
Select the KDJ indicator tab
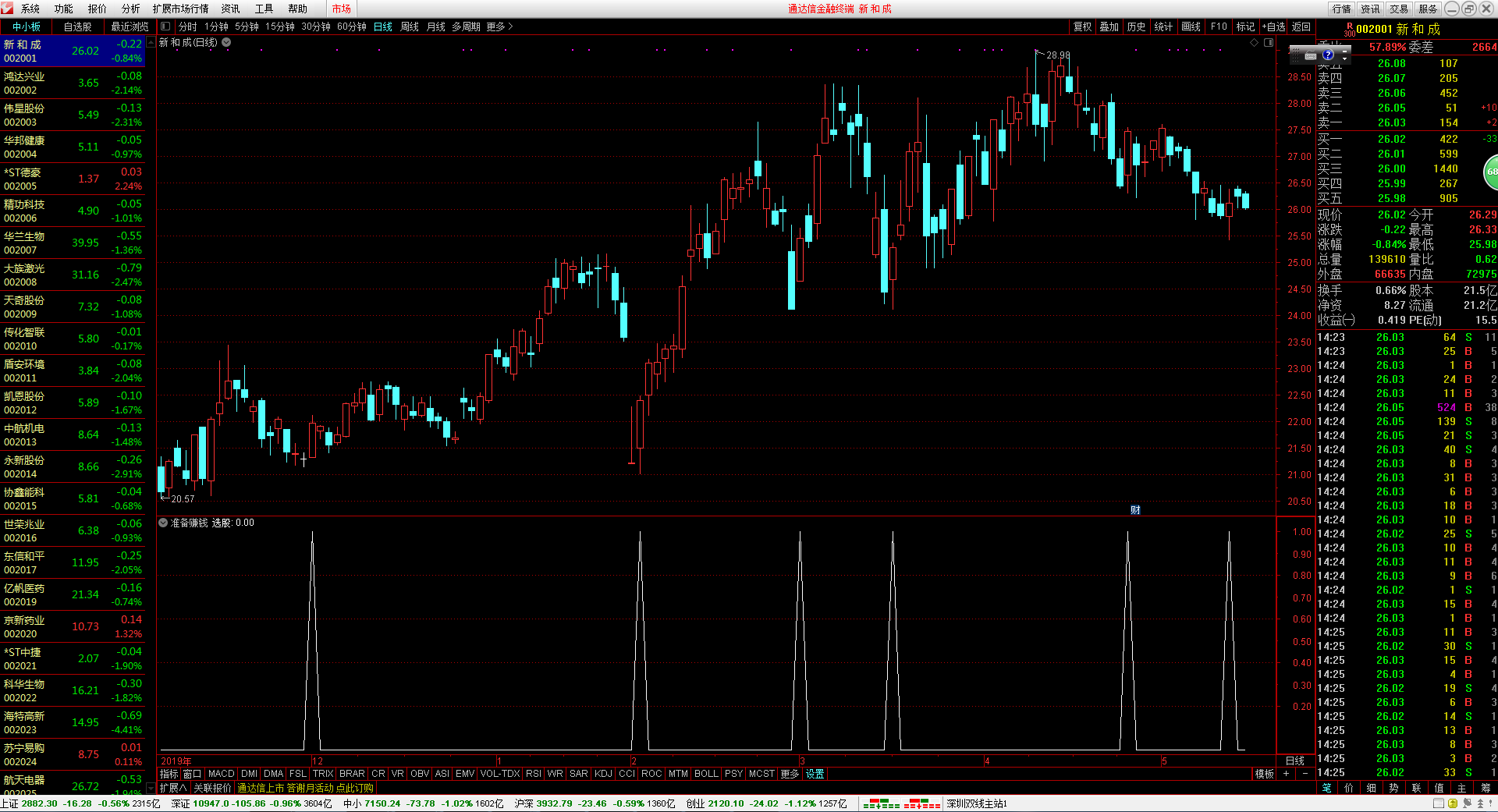pyautogui.click(x=602, y=774)
